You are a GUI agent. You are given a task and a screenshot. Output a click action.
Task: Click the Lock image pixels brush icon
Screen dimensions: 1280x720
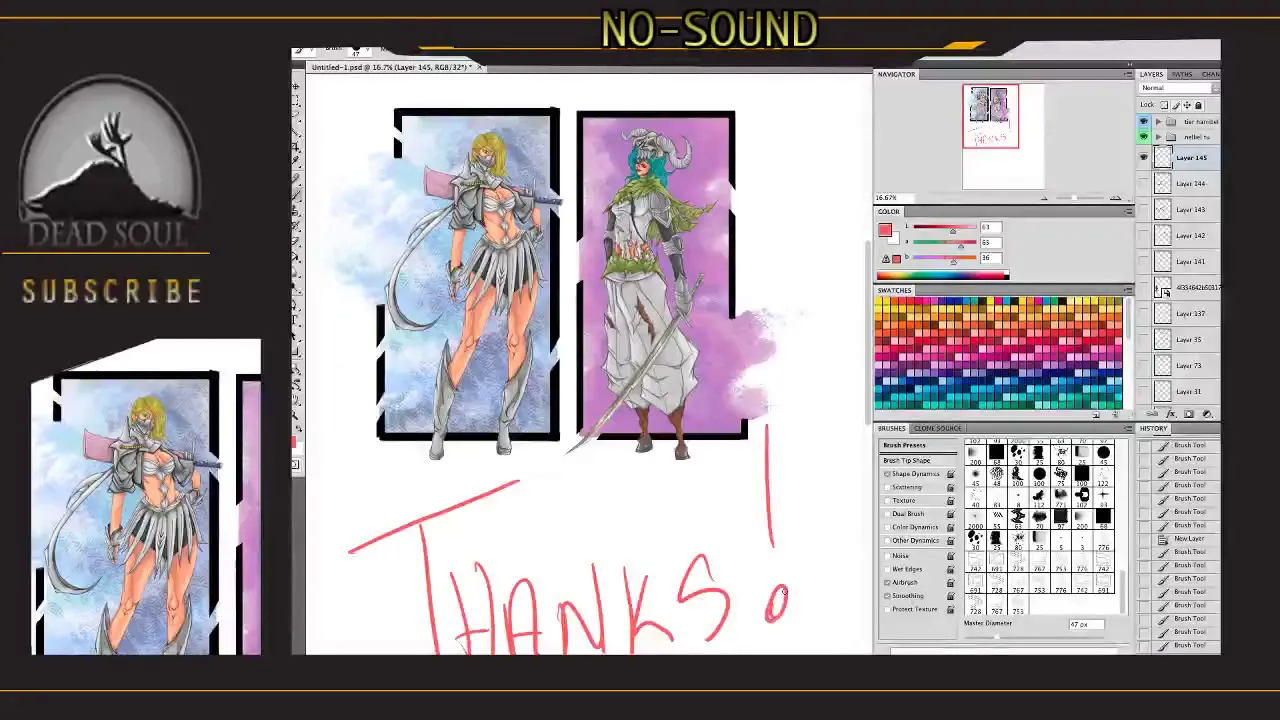pos(1176,105)
